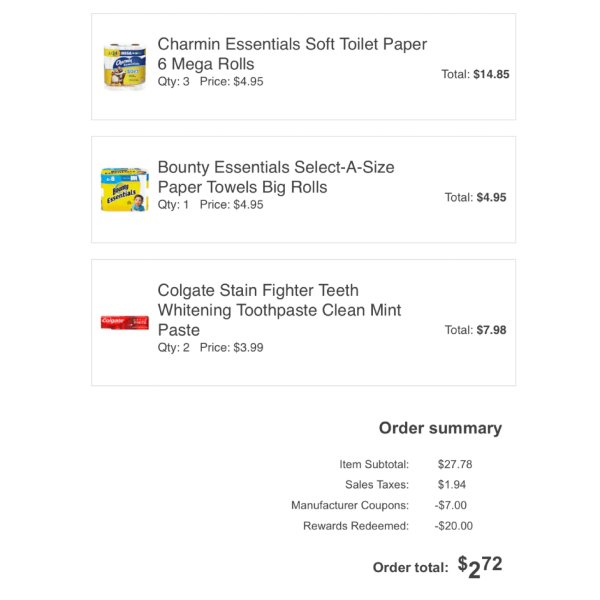
Task: Click the Item Subtotal amount $27.78
Action: (455, 464)
